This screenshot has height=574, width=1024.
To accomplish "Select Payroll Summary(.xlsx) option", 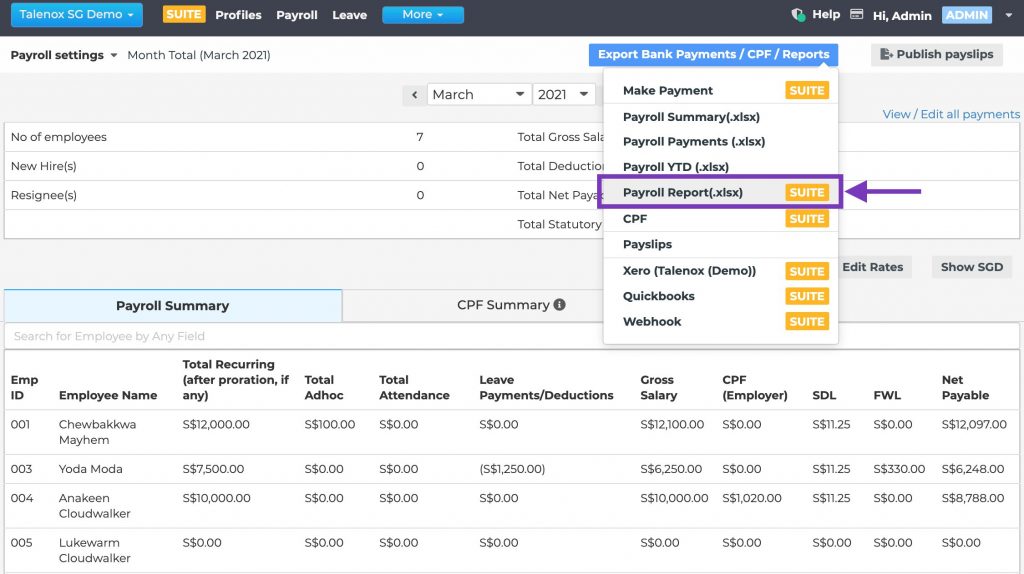I will pos(720,117).
